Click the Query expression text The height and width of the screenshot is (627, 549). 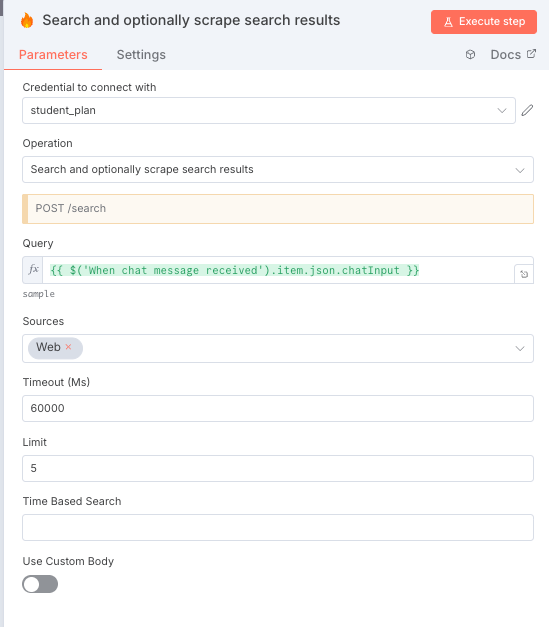coord(235,270)
